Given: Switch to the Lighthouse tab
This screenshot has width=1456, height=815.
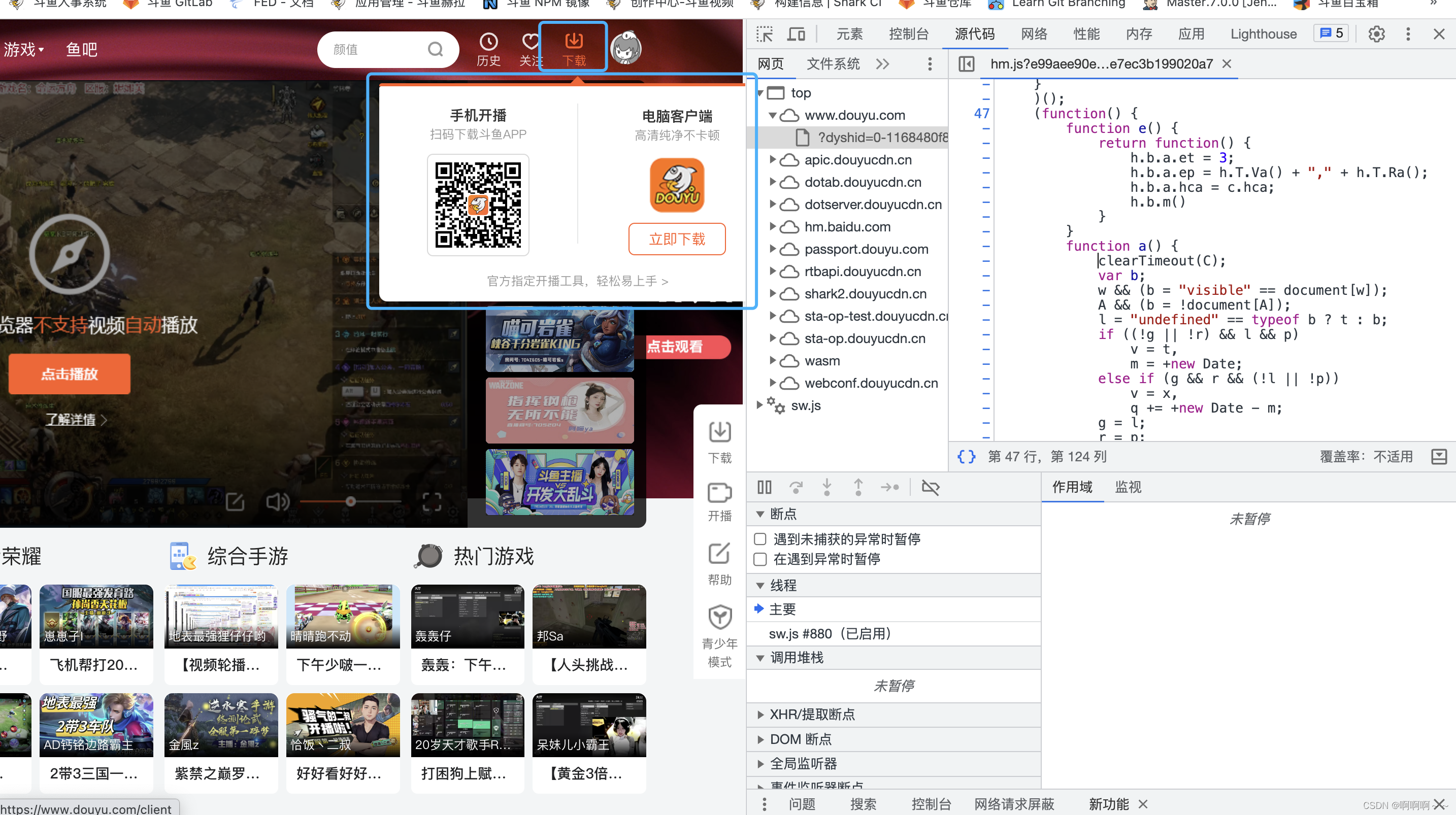Looking at the screenshot, I should (1263, 34).
